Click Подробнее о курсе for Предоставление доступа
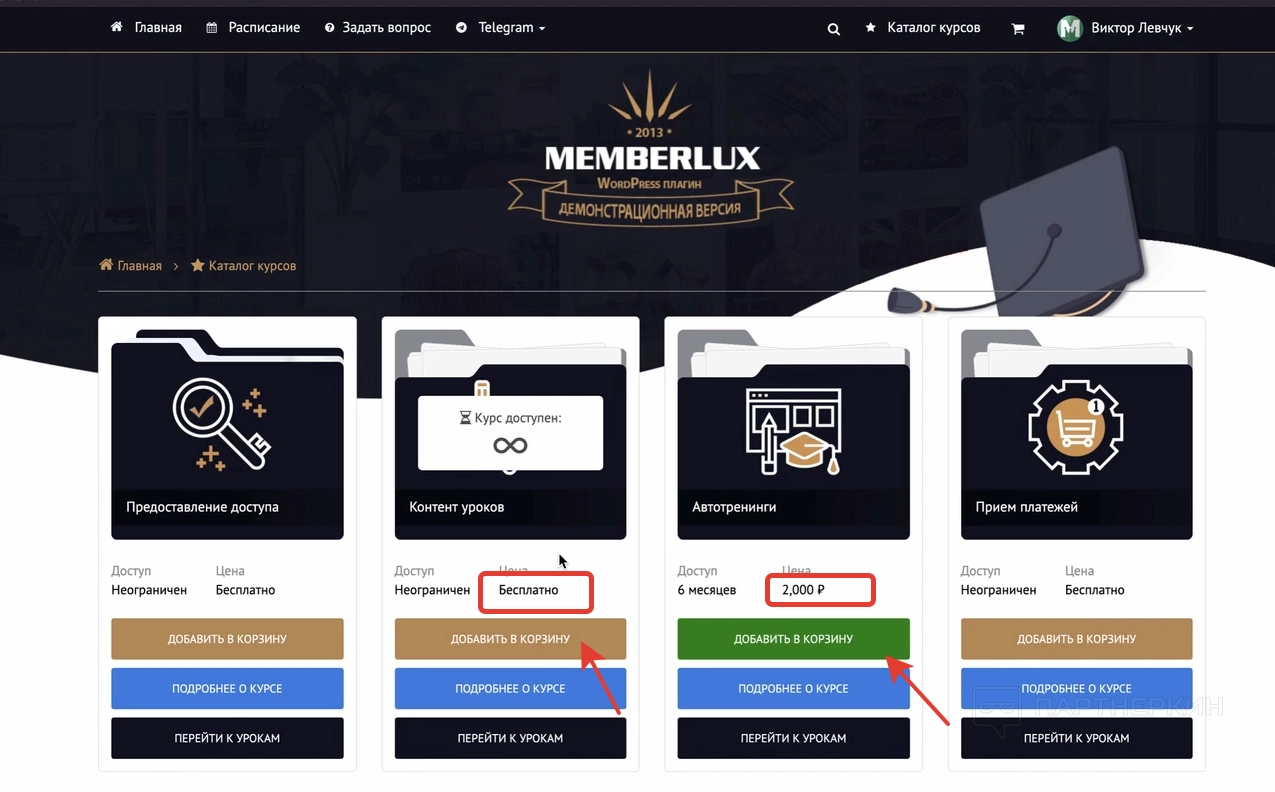 pos(227,689)
